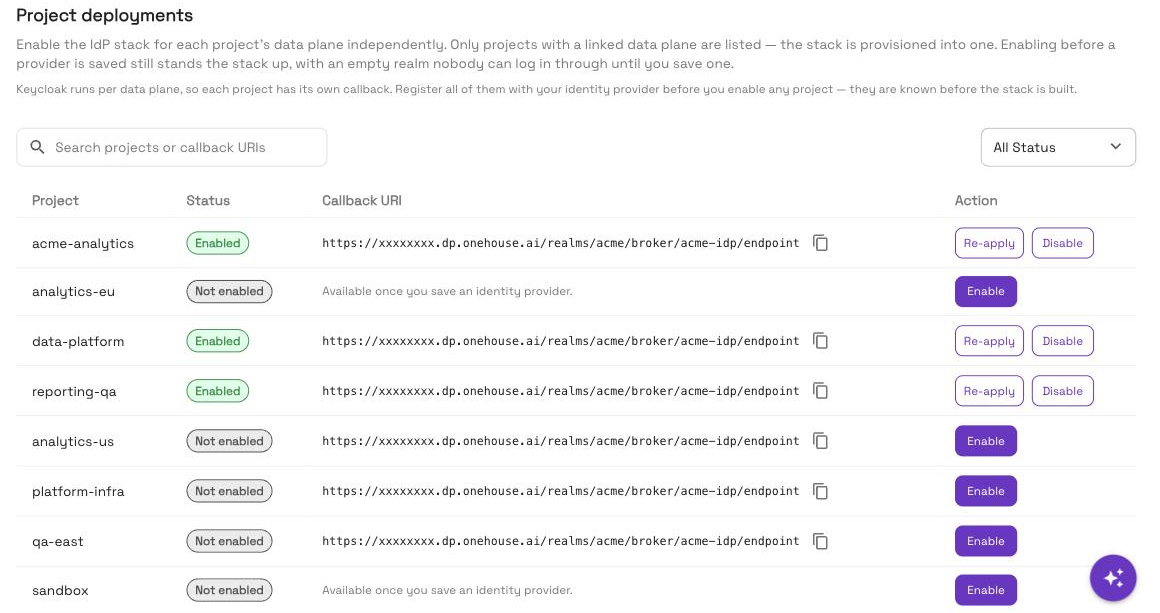Click the Project deployments heading

(104, 16)
